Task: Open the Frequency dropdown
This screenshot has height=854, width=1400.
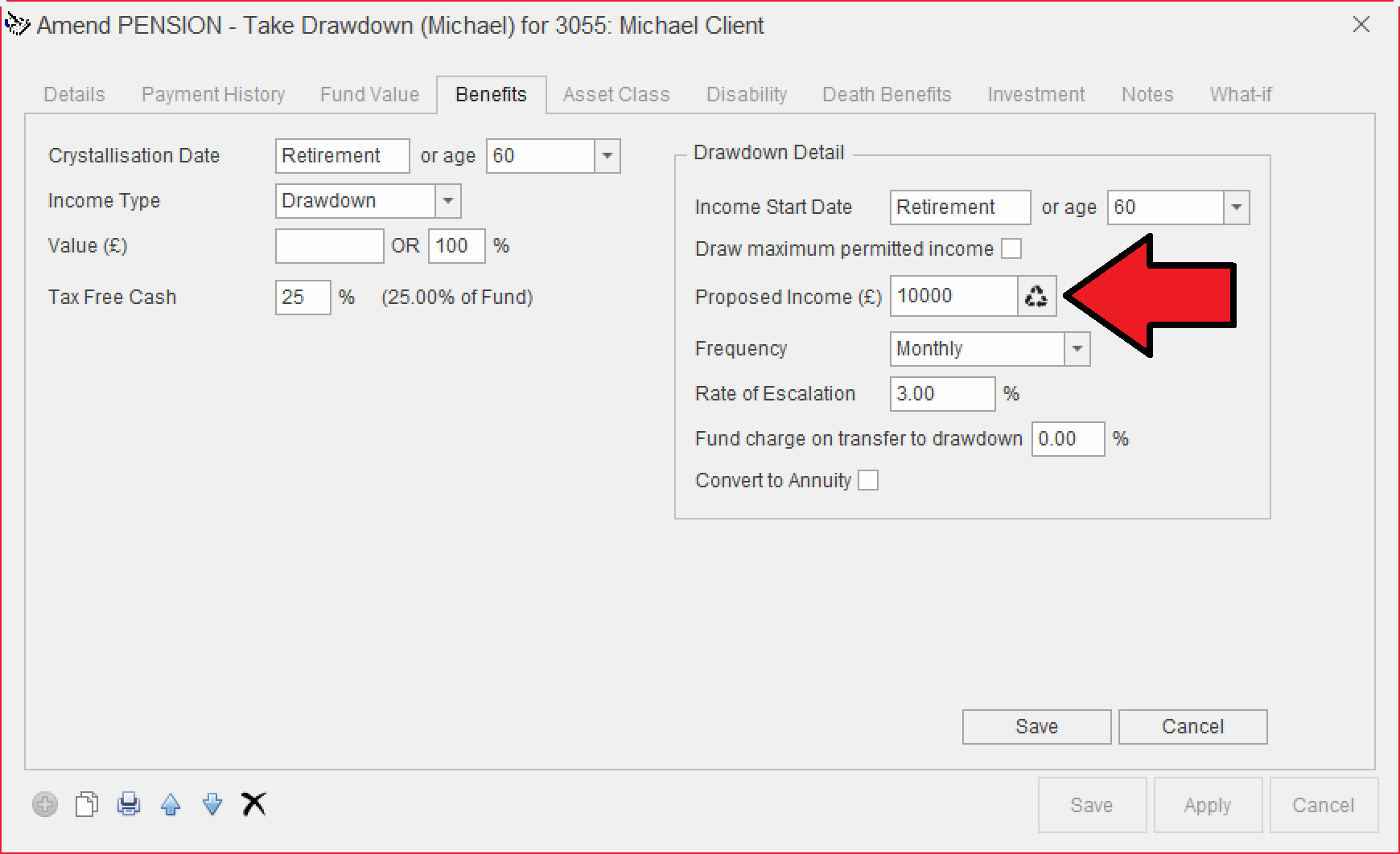Action: 1077,348
